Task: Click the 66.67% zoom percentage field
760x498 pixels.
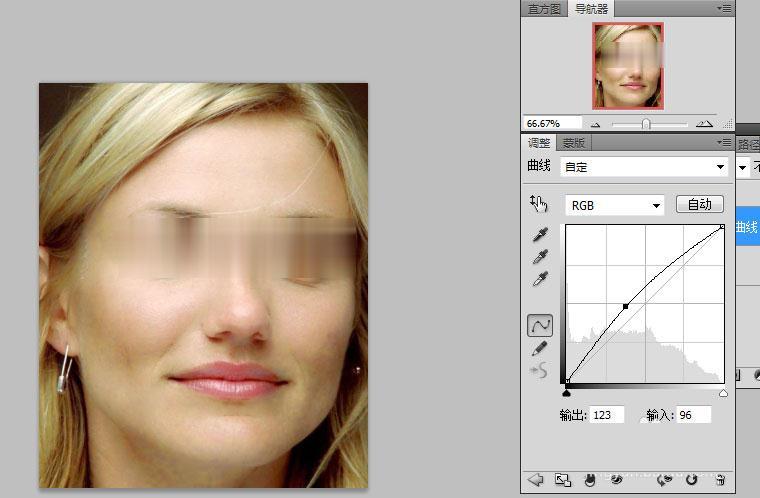Action: click(x=552, y=123)
